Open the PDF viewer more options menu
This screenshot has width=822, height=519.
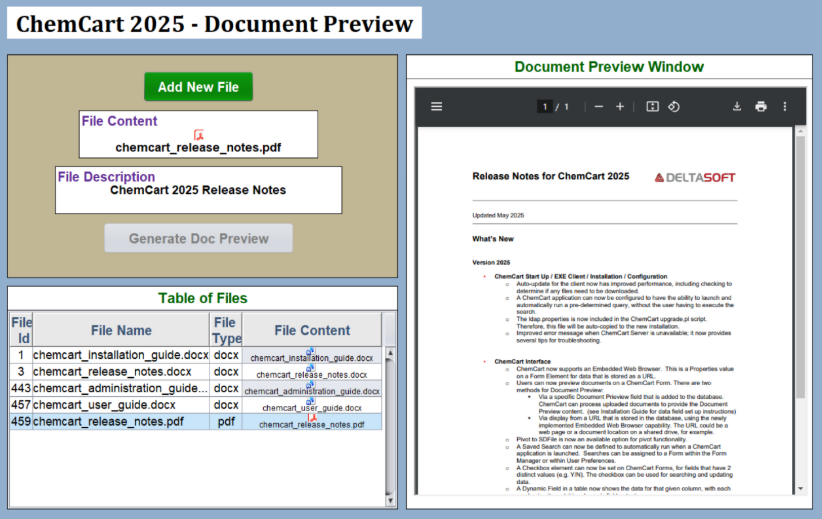pyautogui.click(x=785, y=107)
